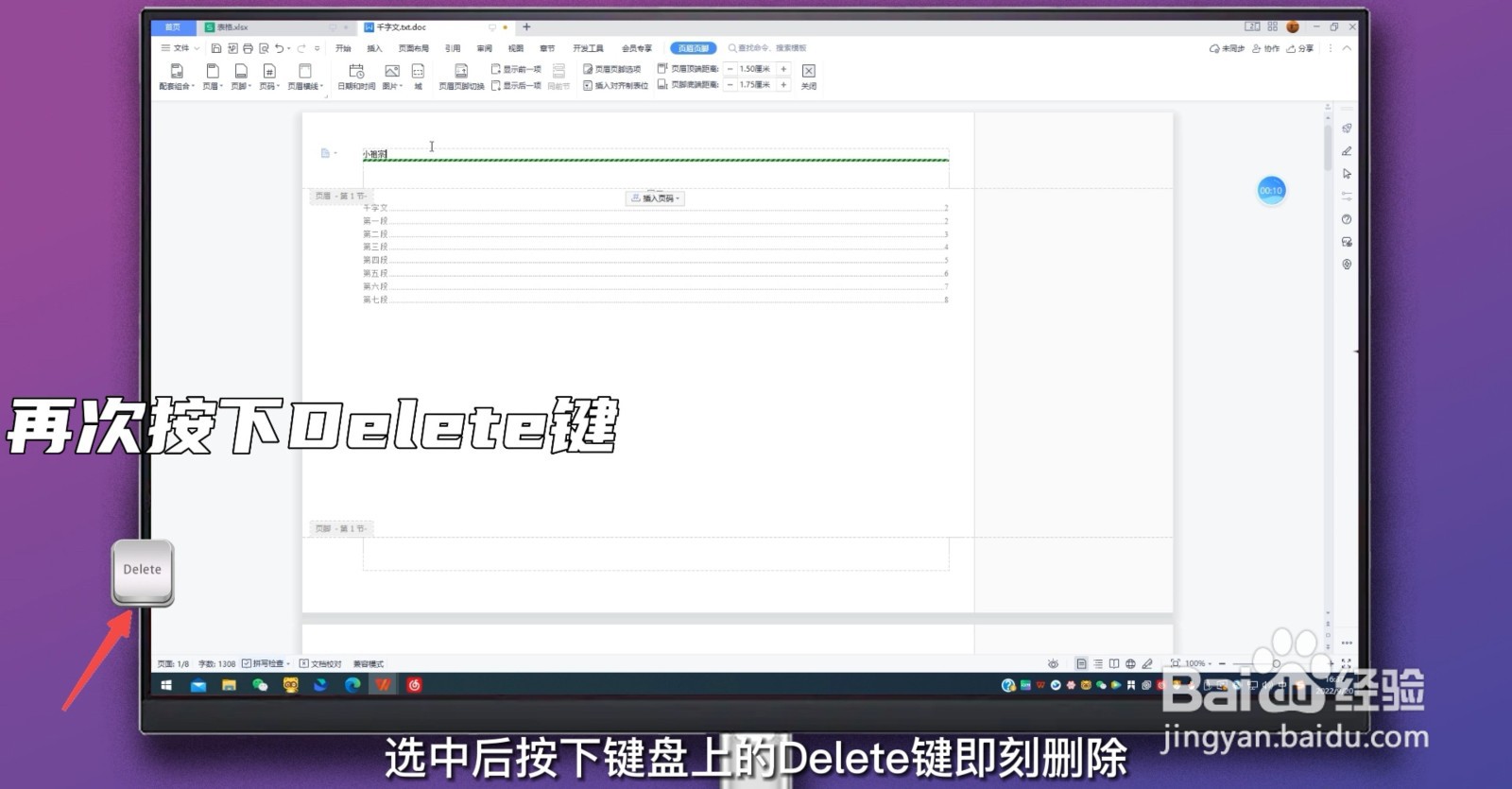Click the print preview icon
Image resolution: width=1512 pixels, height=789 pixels.
click(x=264, y=48)
